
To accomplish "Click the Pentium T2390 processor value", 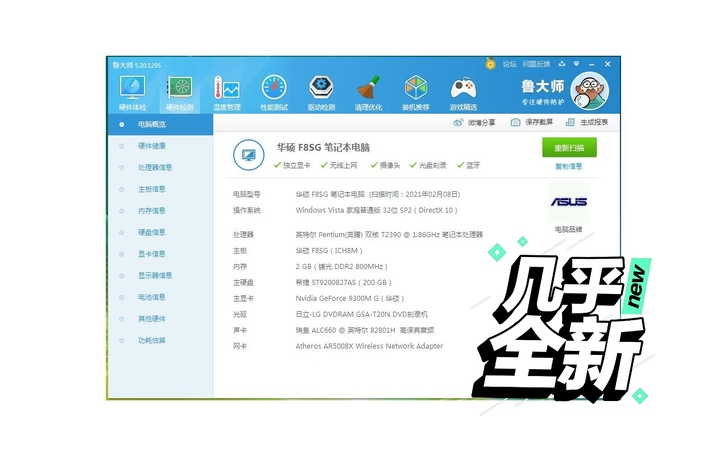I will (x=389, y=235).
